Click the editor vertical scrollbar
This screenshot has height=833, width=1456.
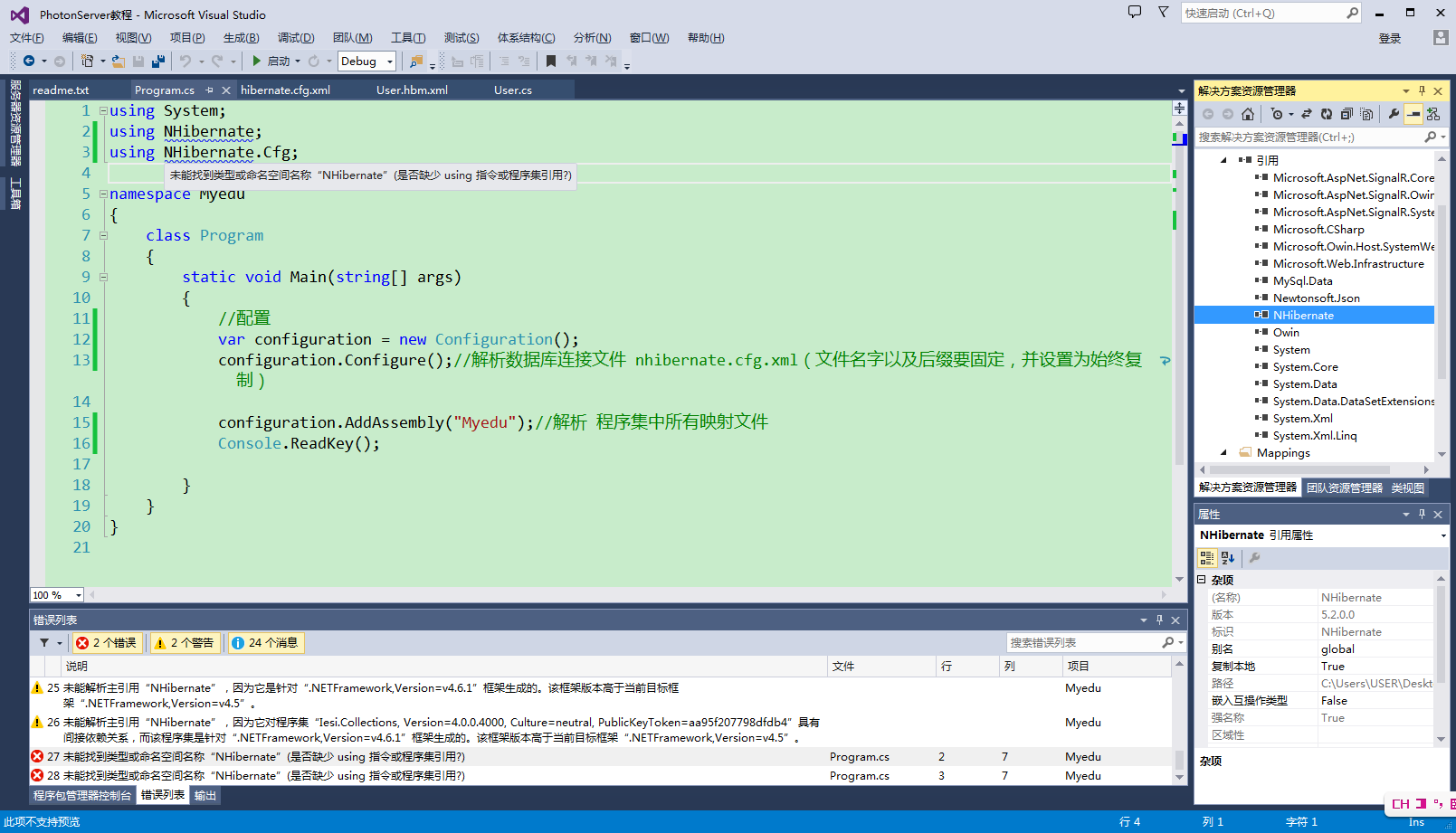(x=1179, y=353)
